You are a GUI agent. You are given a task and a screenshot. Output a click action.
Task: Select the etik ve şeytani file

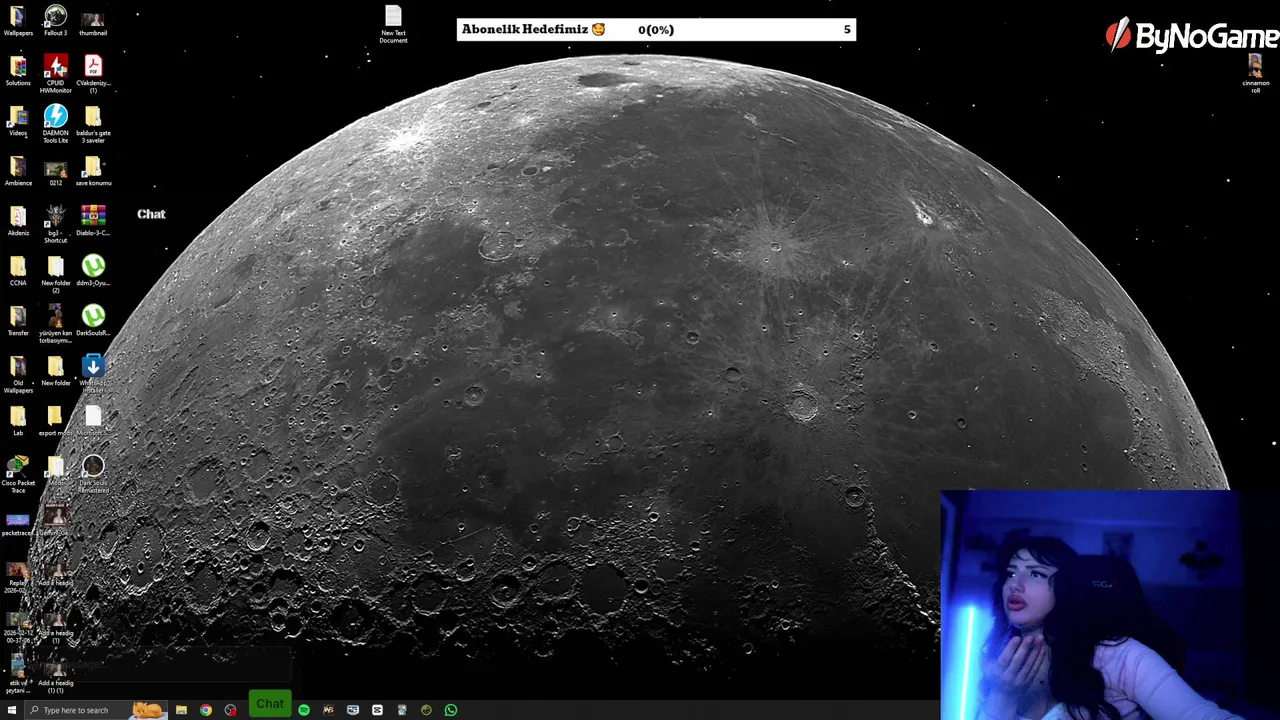click(x=18, y=674)
